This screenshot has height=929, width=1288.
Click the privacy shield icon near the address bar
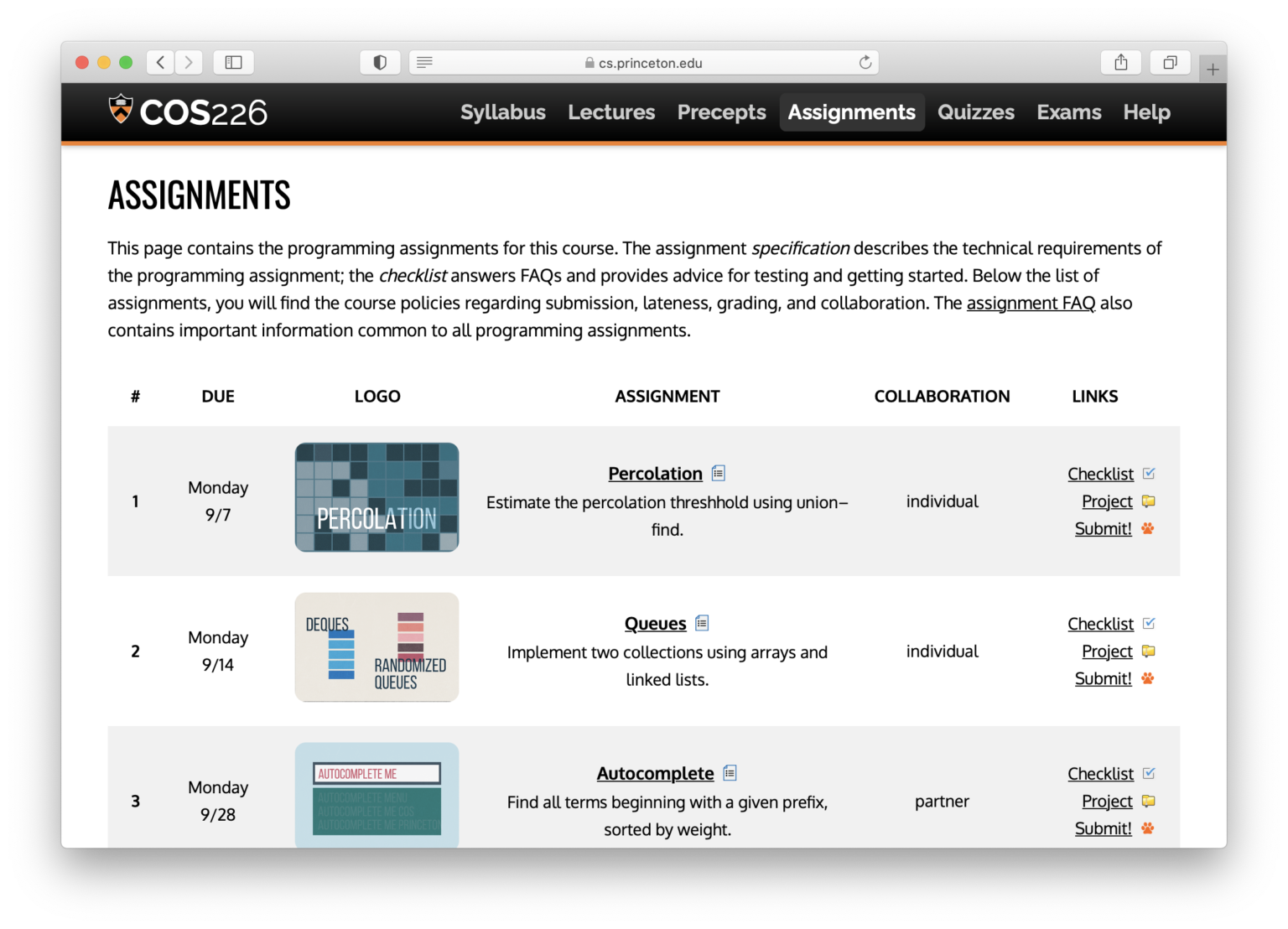pos(379,61)
